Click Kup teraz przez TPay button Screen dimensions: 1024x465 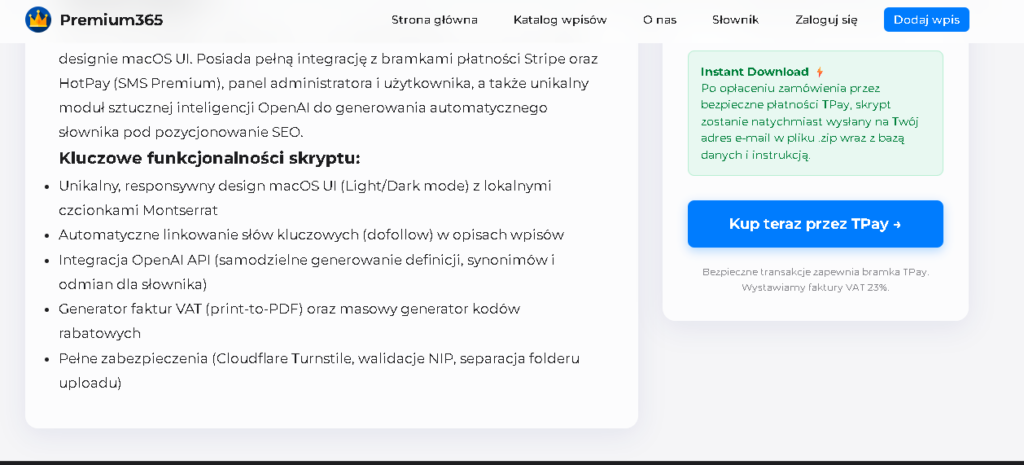(x=815, y=224)
